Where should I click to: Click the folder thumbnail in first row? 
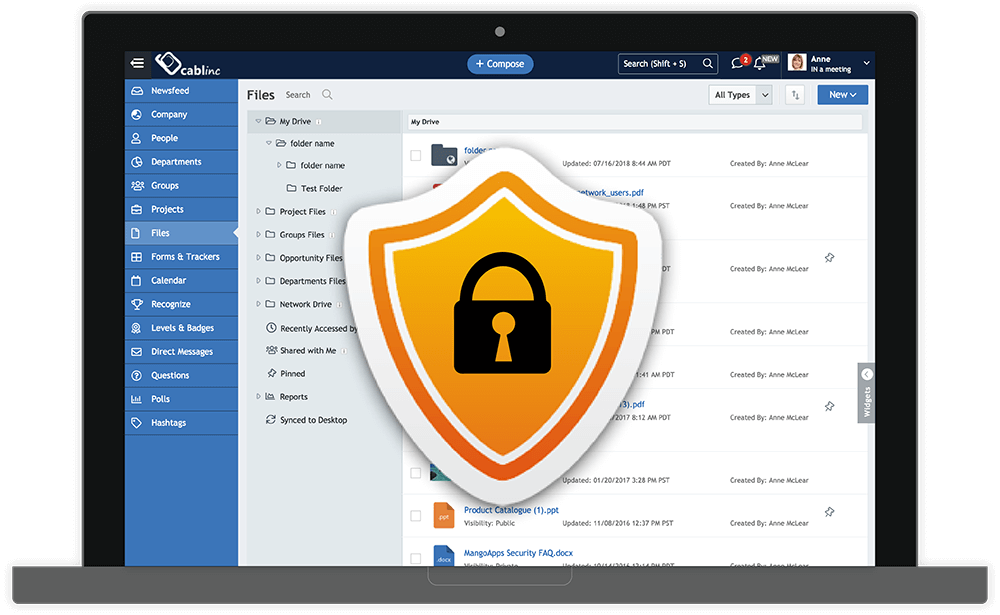444,155
